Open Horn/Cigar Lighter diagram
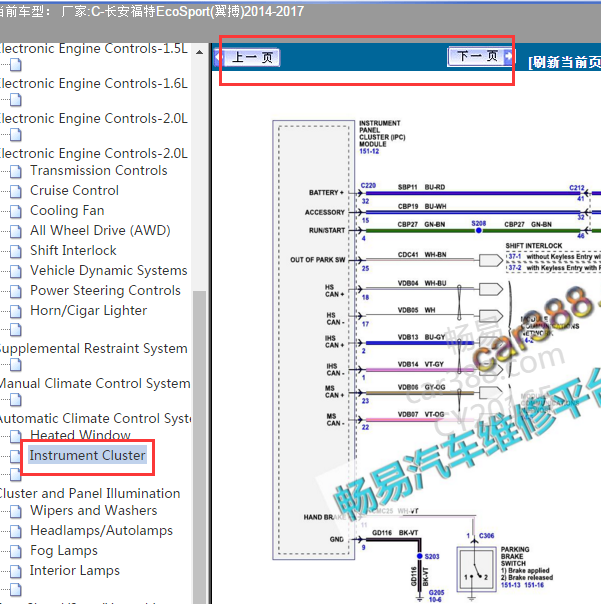This screenshot has width=601, height=604. (89, 310)
